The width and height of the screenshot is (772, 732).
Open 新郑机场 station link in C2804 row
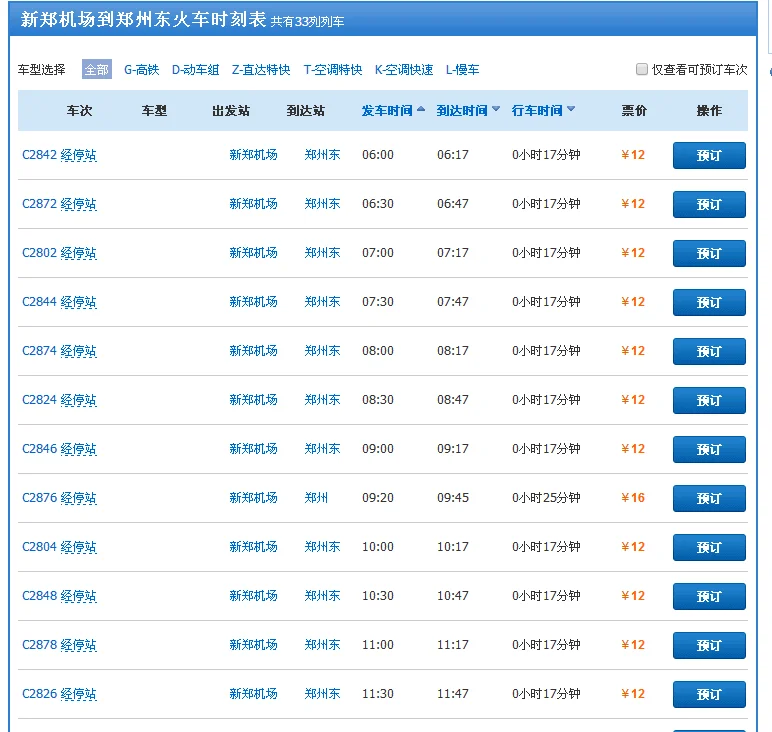point(254,547)
